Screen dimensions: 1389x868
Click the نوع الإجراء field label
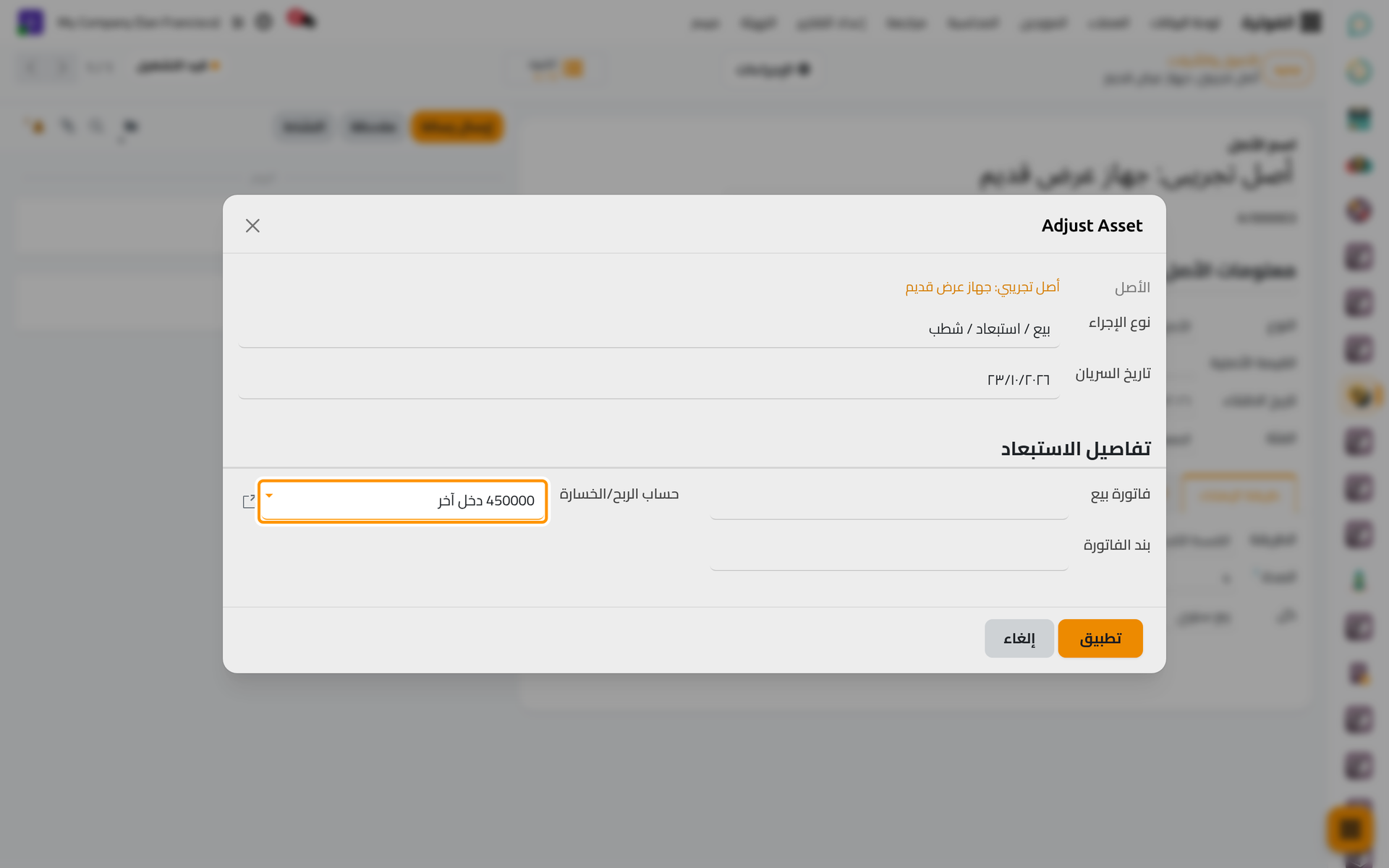tap(1119, 323)
